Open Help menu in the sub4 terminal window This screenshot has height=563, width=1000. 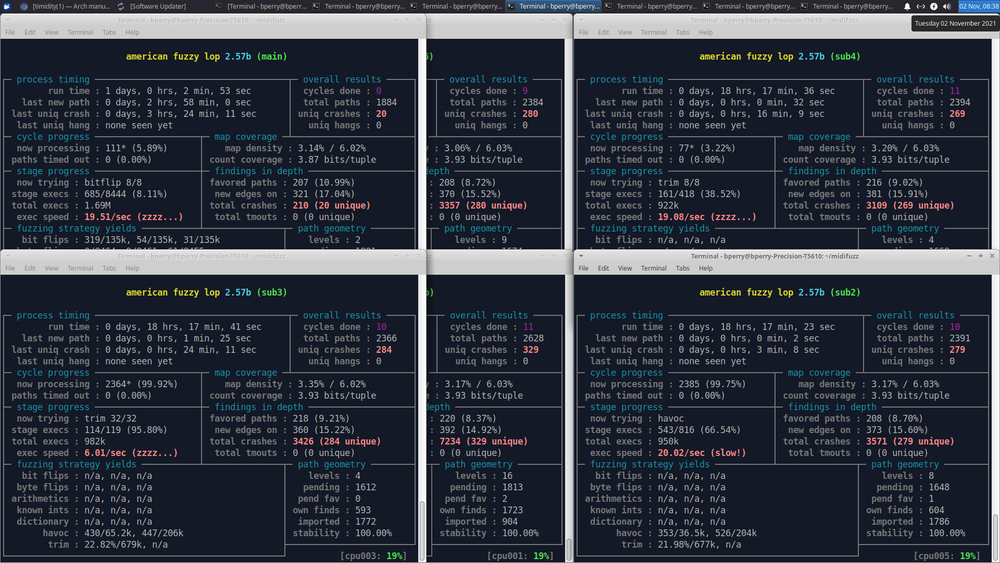(x=705, y=33)
